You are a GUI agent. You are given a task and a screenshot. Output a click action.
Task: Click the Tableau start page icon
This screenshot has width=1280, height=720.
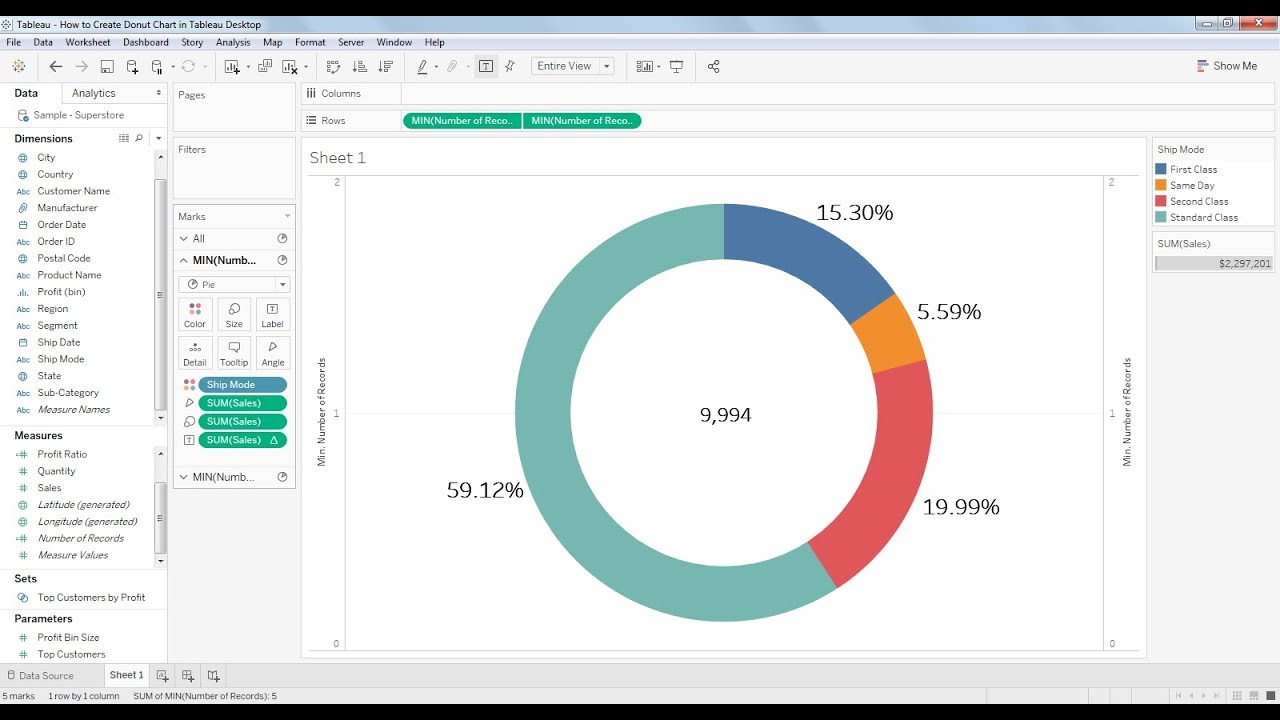pyautogui.click(x=19, y=66)
